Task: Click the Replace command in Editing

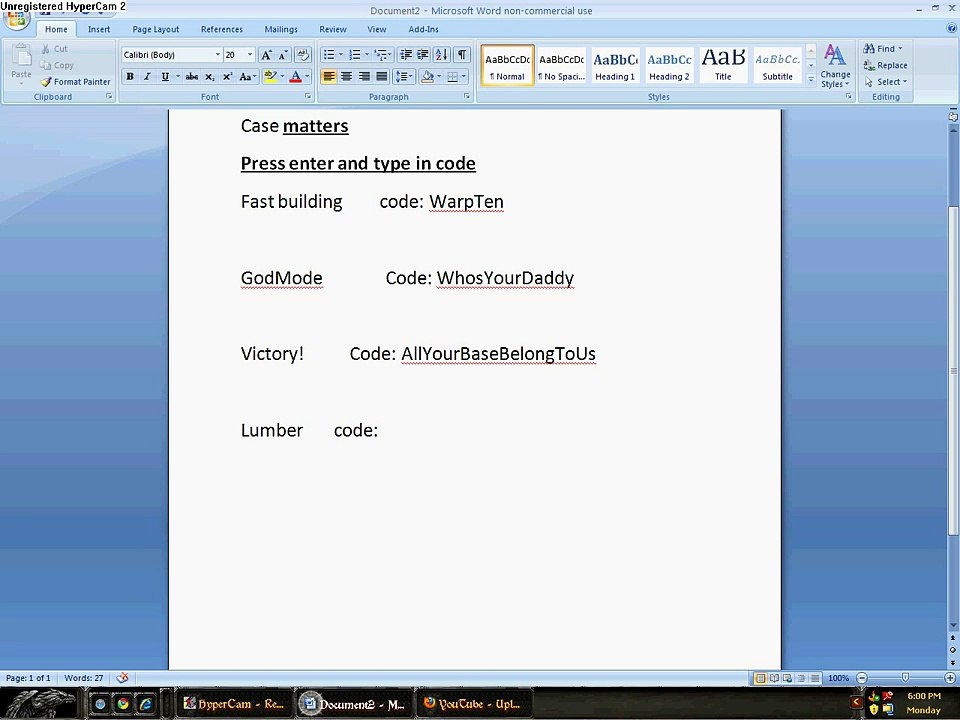Action: (x=885, y=65)
